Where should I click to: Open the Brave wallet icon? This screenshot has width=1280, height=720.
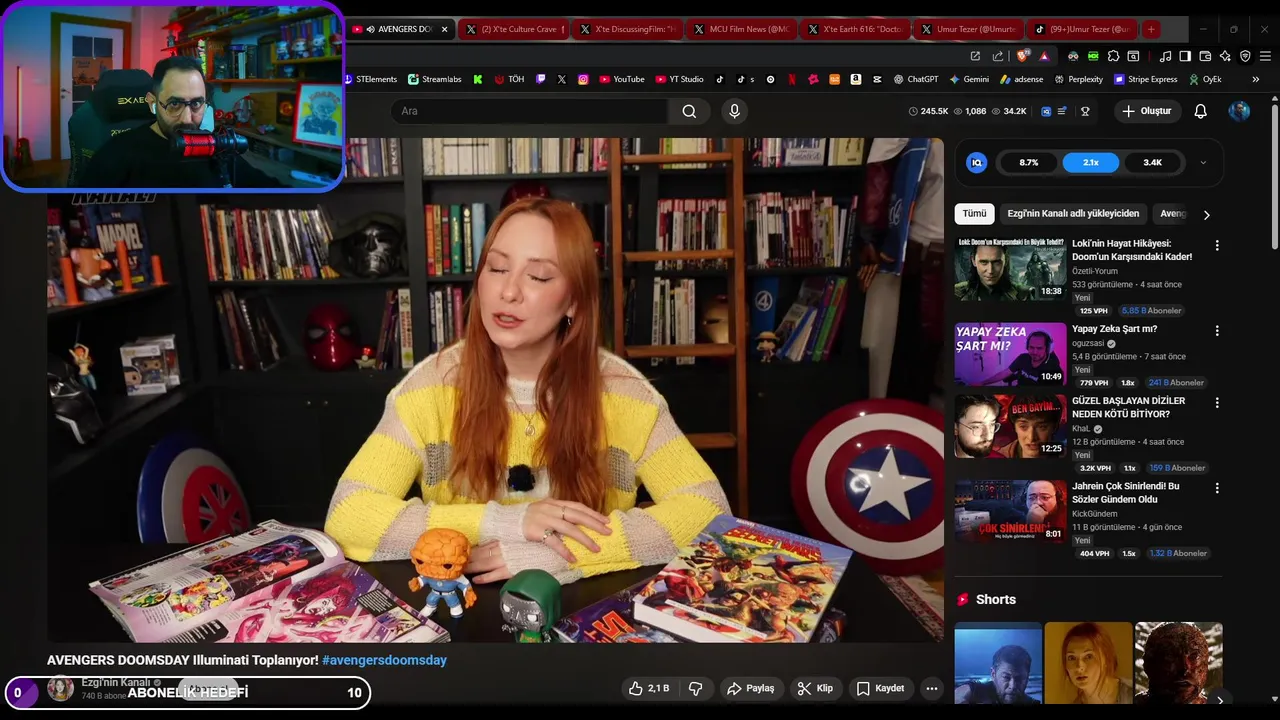1205,56
